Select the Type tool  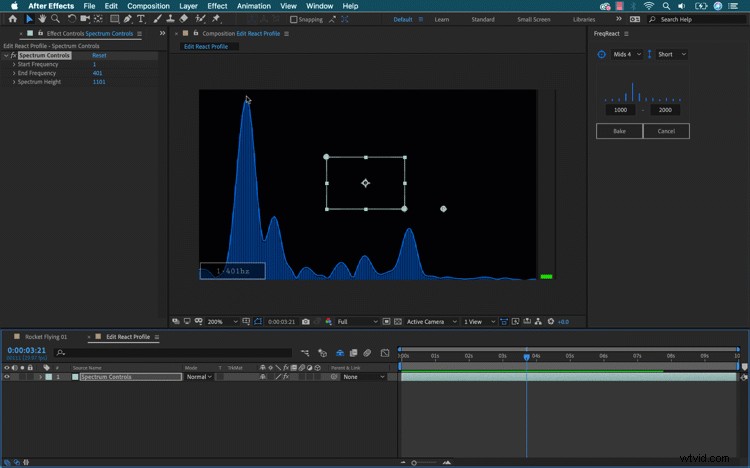coord(141,19)
